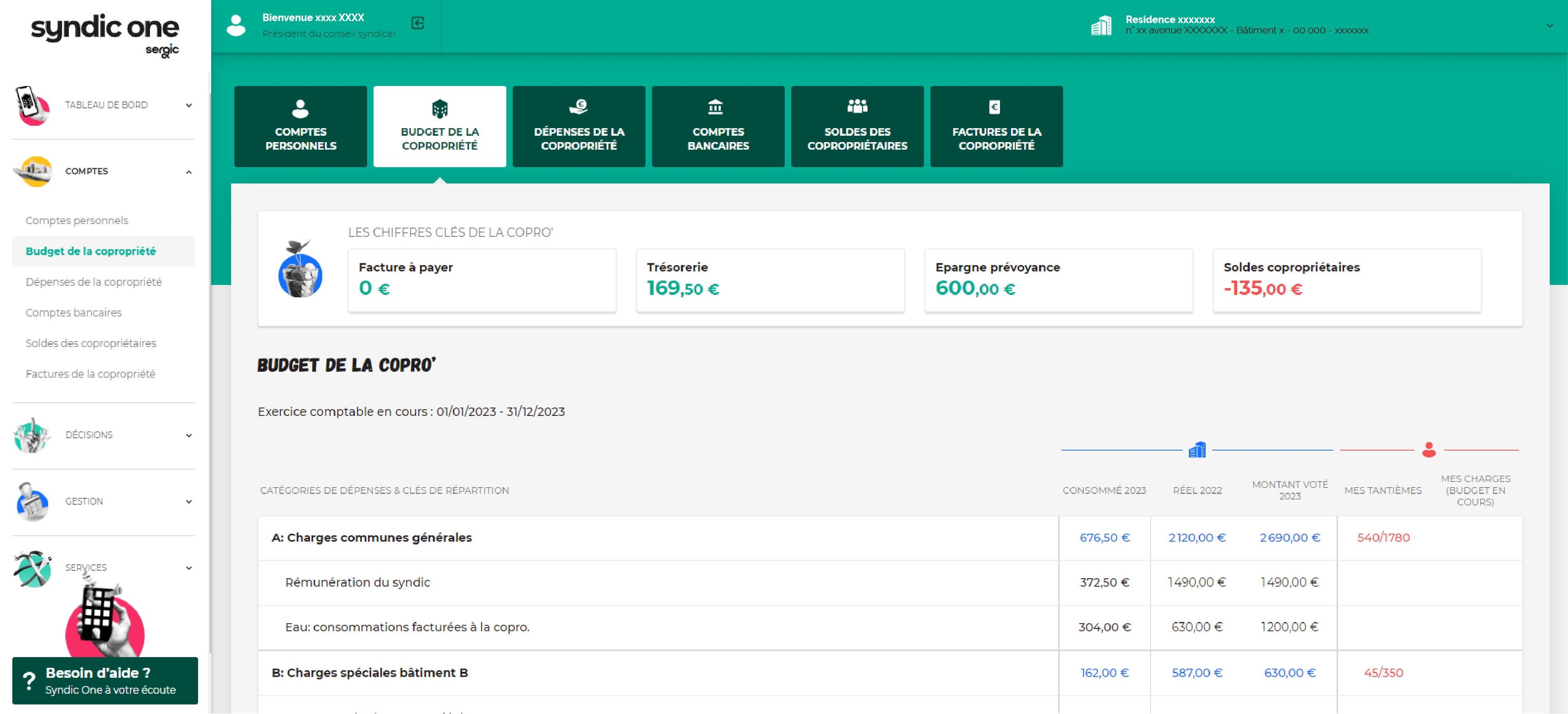The width and height of the screenshot is (1568, 714).
Task: Expand the Décisions menu chevron
Action: 189,435
